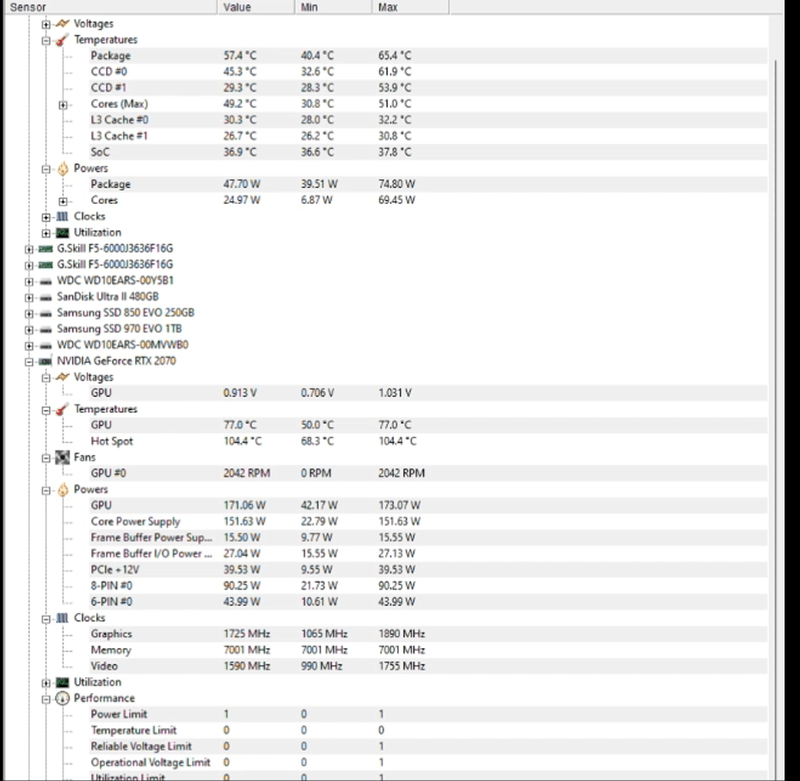Select the Hot Spot temperature row

tap(428, 441)
